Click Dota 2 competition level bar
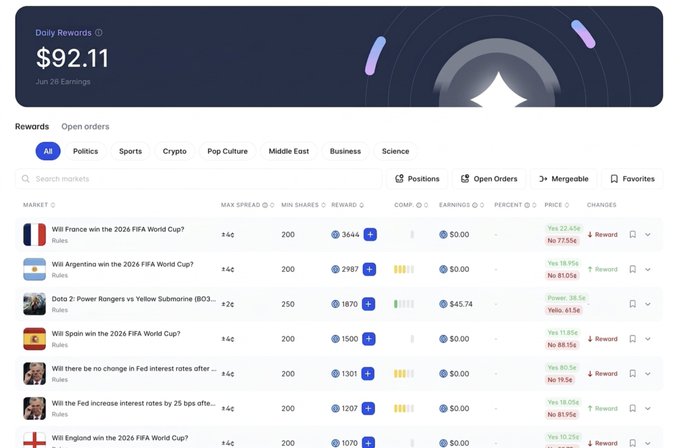This screenshot has height=448, width=680. pos(404,304)
